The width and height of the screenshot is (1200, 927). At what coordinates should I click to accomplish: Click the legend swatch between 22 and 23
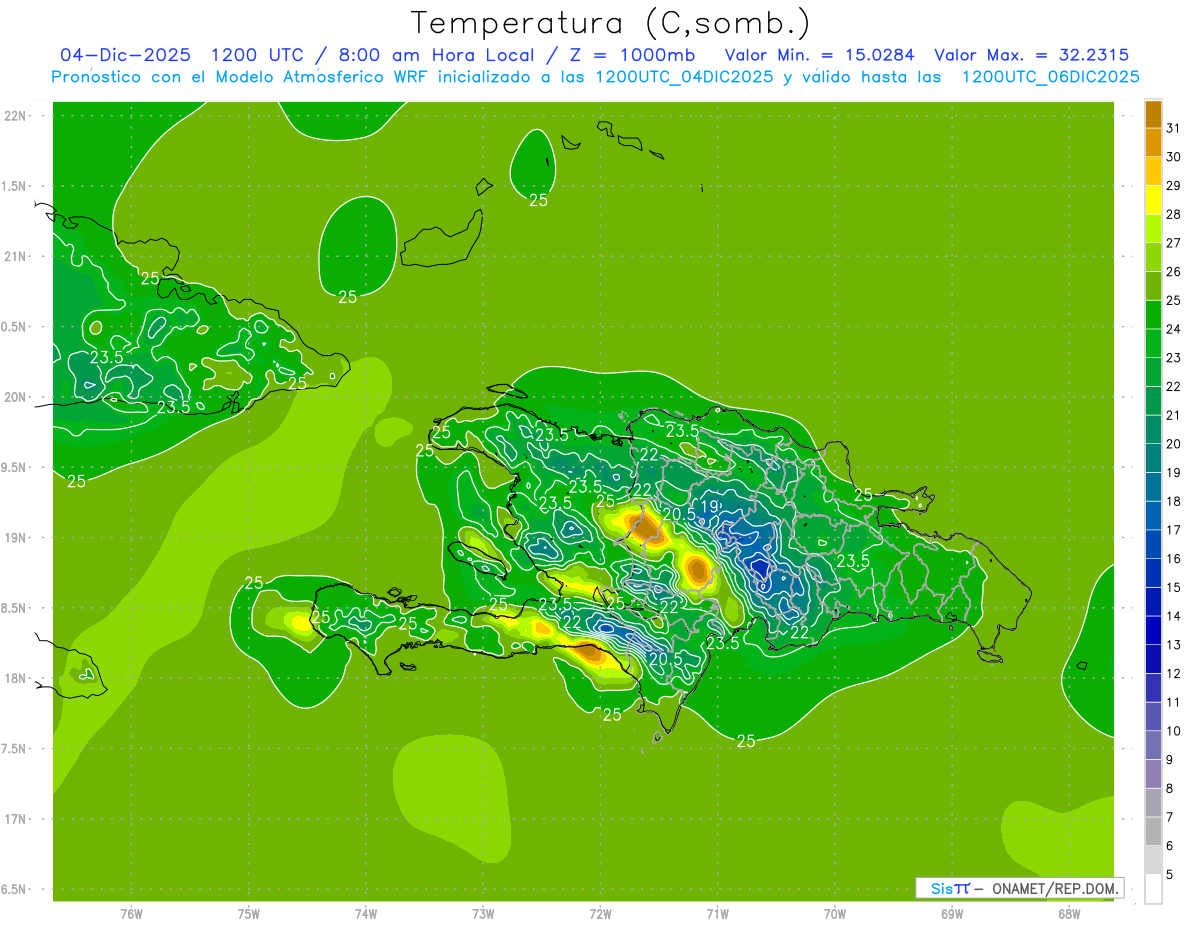point(1153,372)
